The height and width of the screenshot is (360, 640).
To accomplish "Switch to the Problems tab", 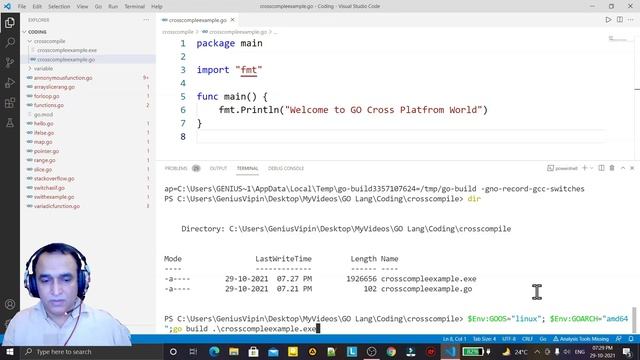I will (x=176, y=168).
